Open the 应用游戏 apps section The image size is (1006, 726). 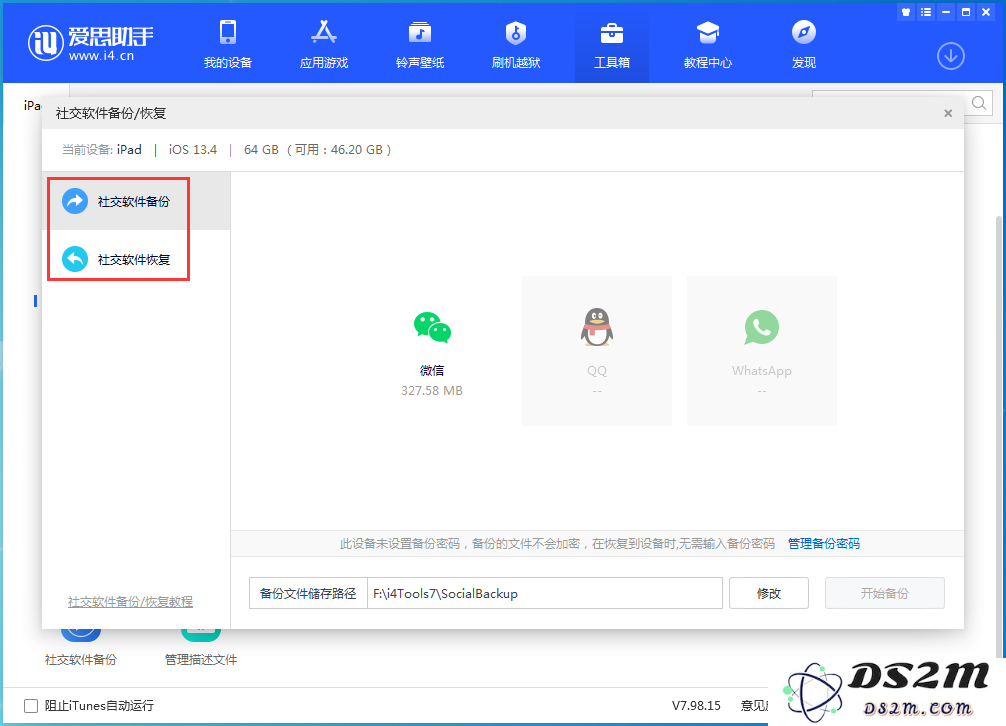[324, 44]
